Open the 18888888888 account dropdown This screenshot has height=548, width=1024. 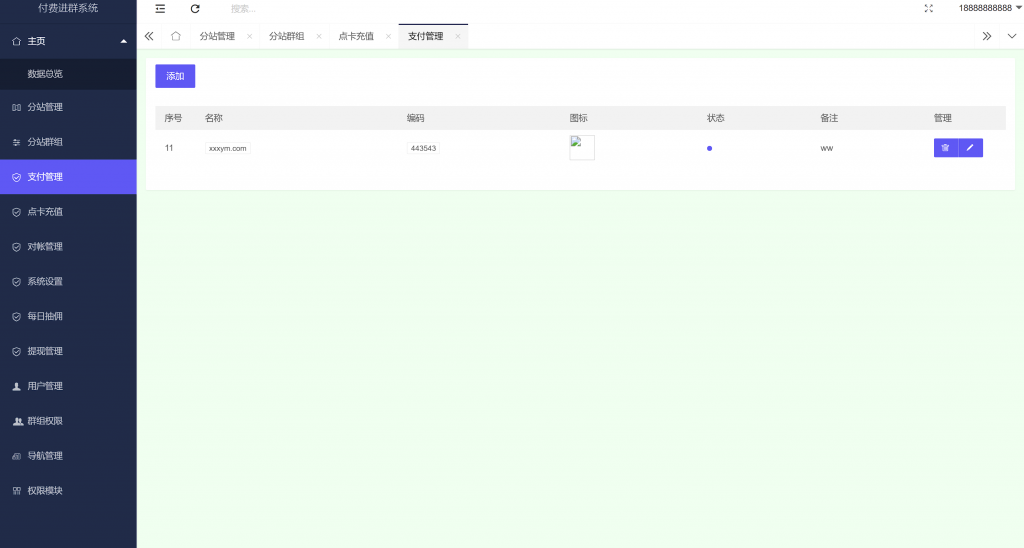989,8
